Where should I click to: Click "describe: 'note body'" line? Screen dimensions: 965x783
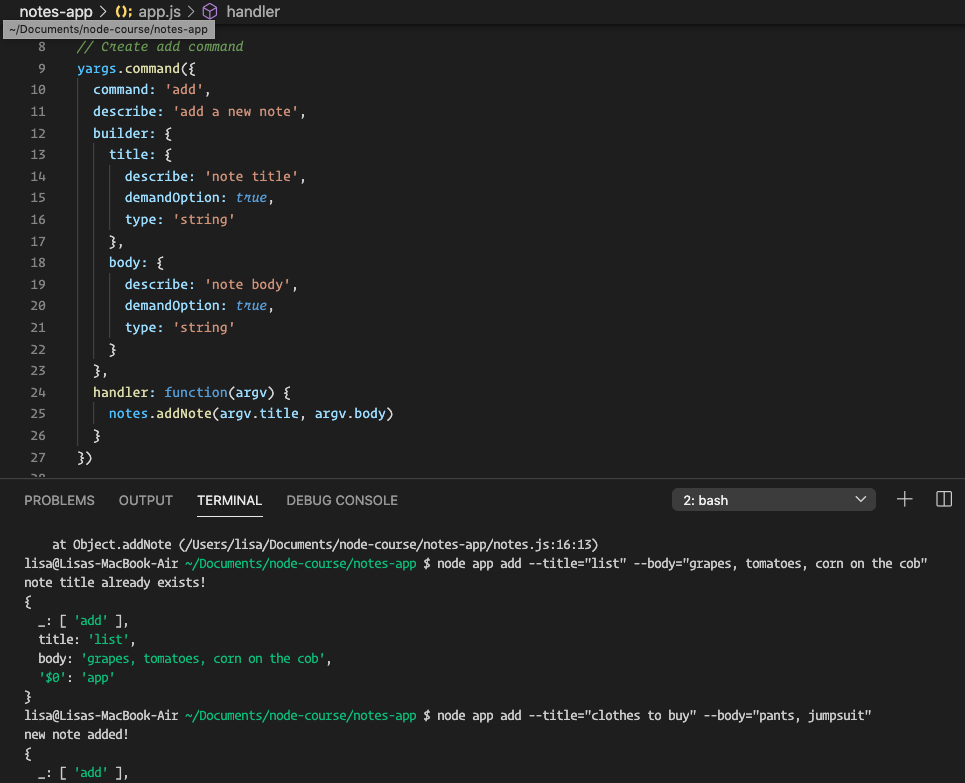pos(211,284)
